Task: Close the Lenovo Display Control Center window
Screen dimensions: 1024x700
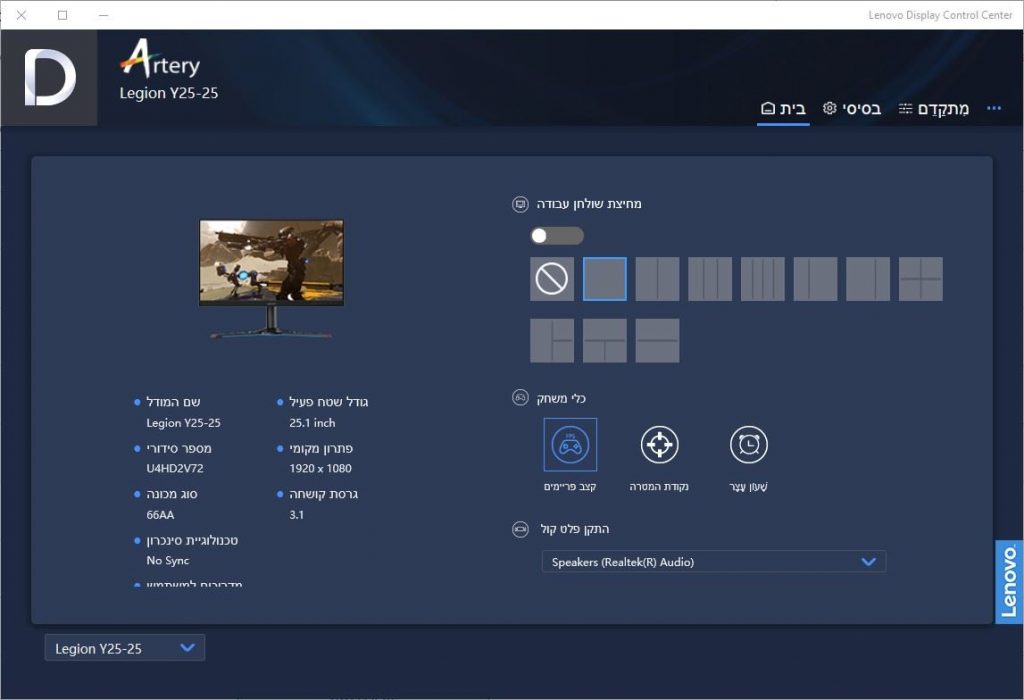Action: point(22,15)
